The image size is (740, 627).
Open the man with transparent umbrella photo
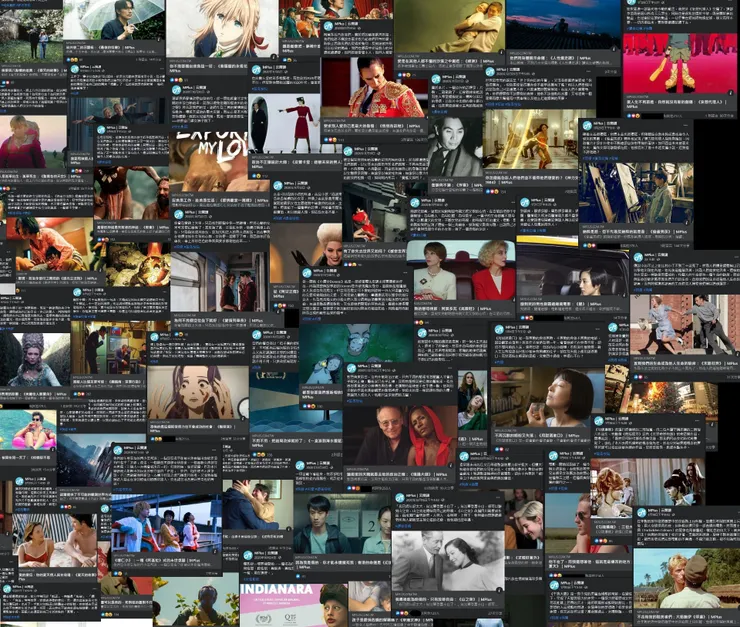(x=114, y=20)
